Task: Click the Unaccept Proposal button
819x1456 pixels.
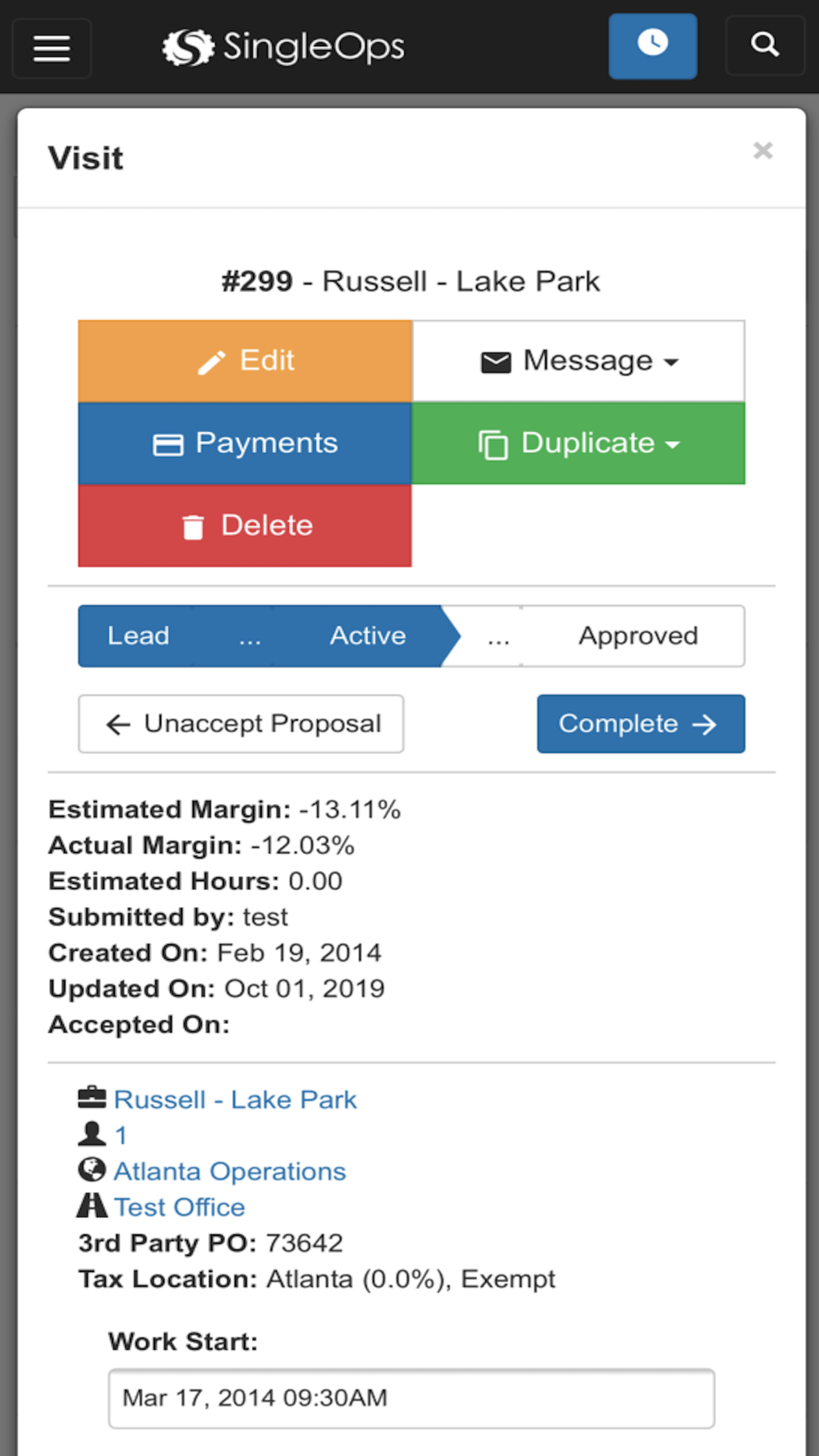Action: [x=240, y=724]
